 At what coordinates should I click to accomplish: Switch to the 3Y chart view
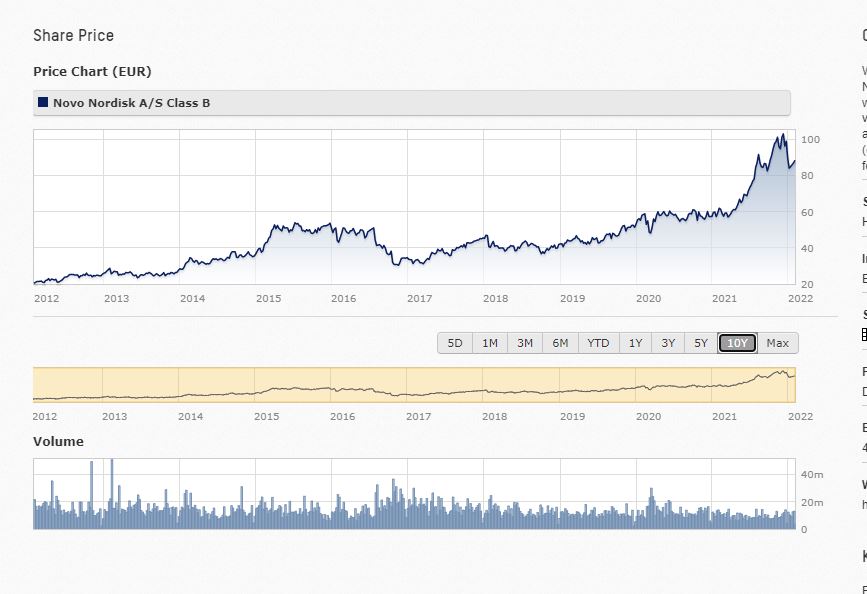(668, 343)
